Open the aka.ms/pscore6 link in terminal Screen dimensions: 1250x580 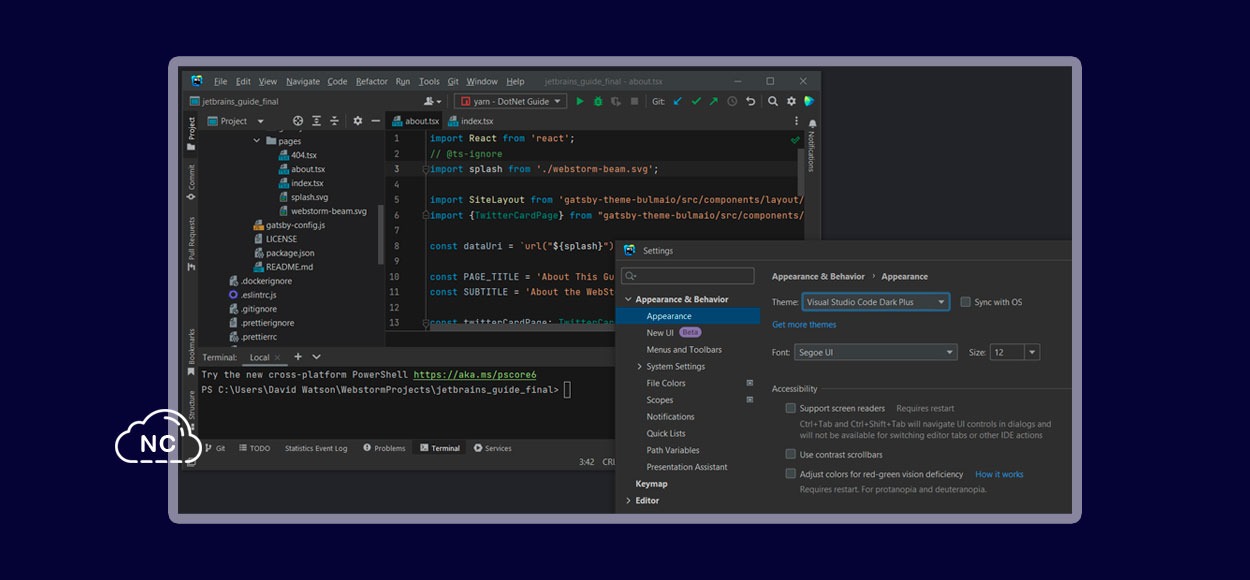pos(475,375)
